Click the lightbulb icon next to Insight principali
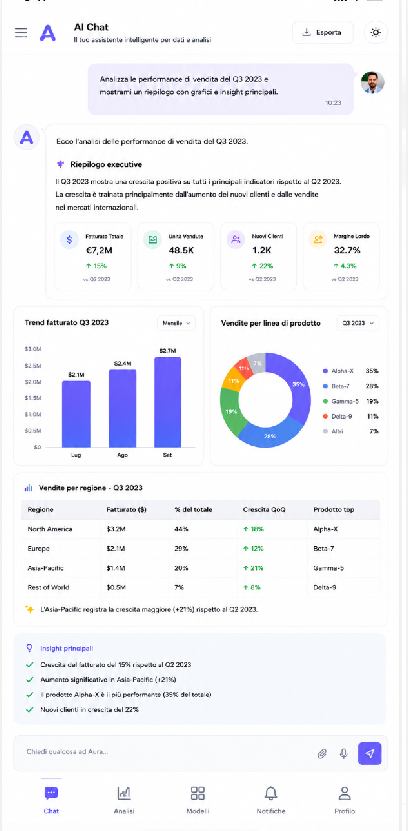Screen dimensions: 409x831 (x=29, y=648)
